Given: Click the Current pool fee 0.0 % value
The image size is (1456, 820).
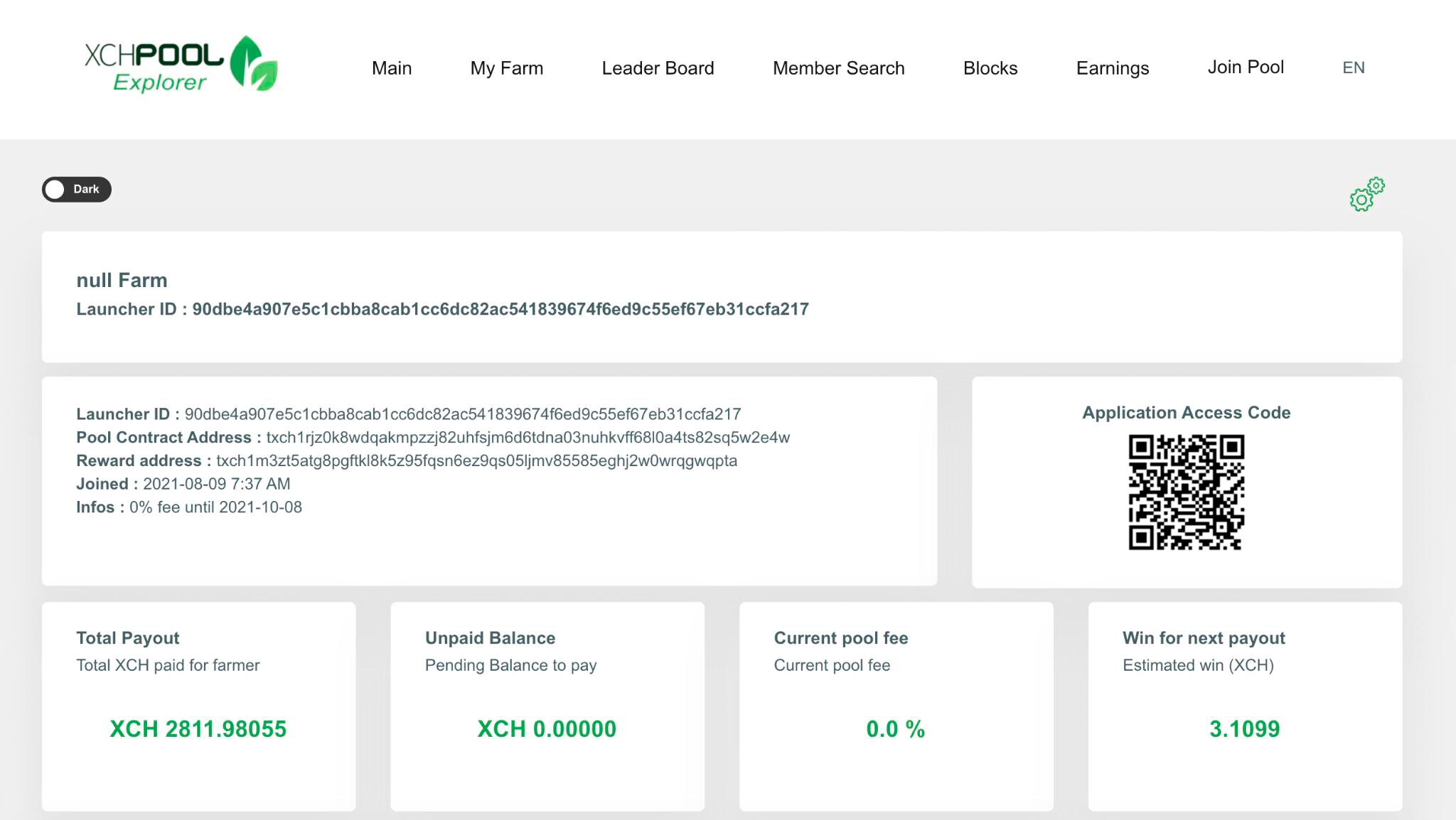Looking at the screenshot, I should coord(896,729).
